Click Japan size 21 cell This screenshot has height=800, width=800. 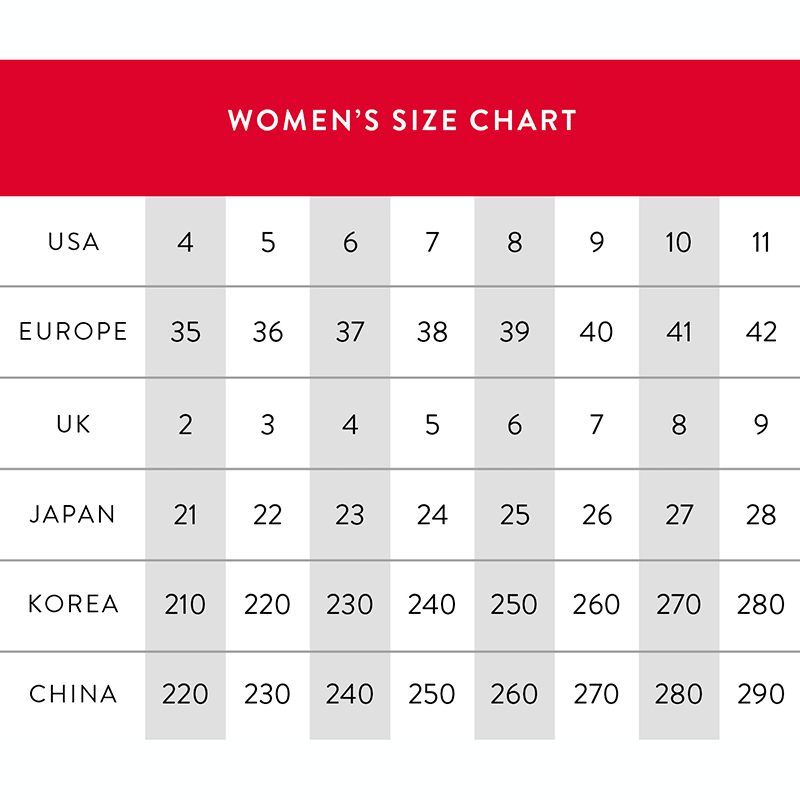click(x=185, y=514)
